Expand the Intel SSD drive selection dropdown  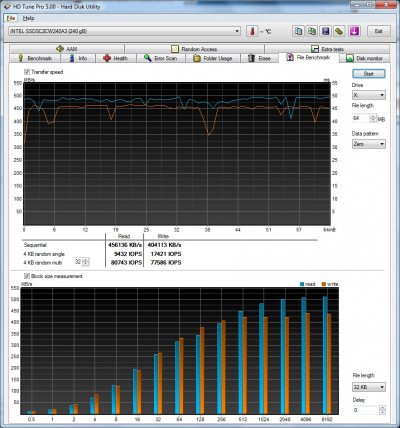(x=125, y=31)
